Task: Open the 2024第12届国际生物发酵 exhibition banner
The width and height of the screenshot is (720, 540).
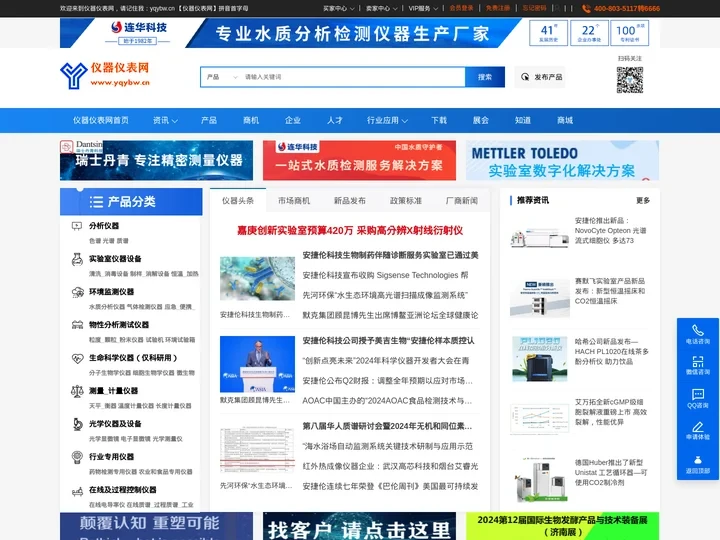Action: (x=562, y=526)
